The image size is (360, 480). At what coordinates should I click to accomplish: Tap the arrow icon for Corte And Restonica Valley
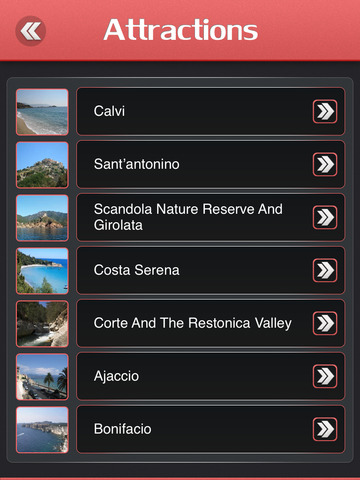pos(325,323)
